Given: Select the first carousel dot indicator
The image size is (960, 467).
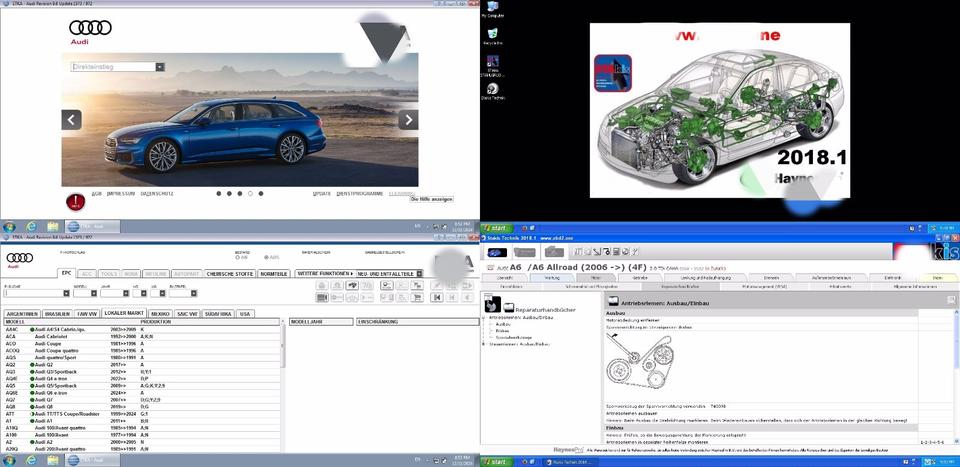Looking at the screenshot, I should pos(219,193).
